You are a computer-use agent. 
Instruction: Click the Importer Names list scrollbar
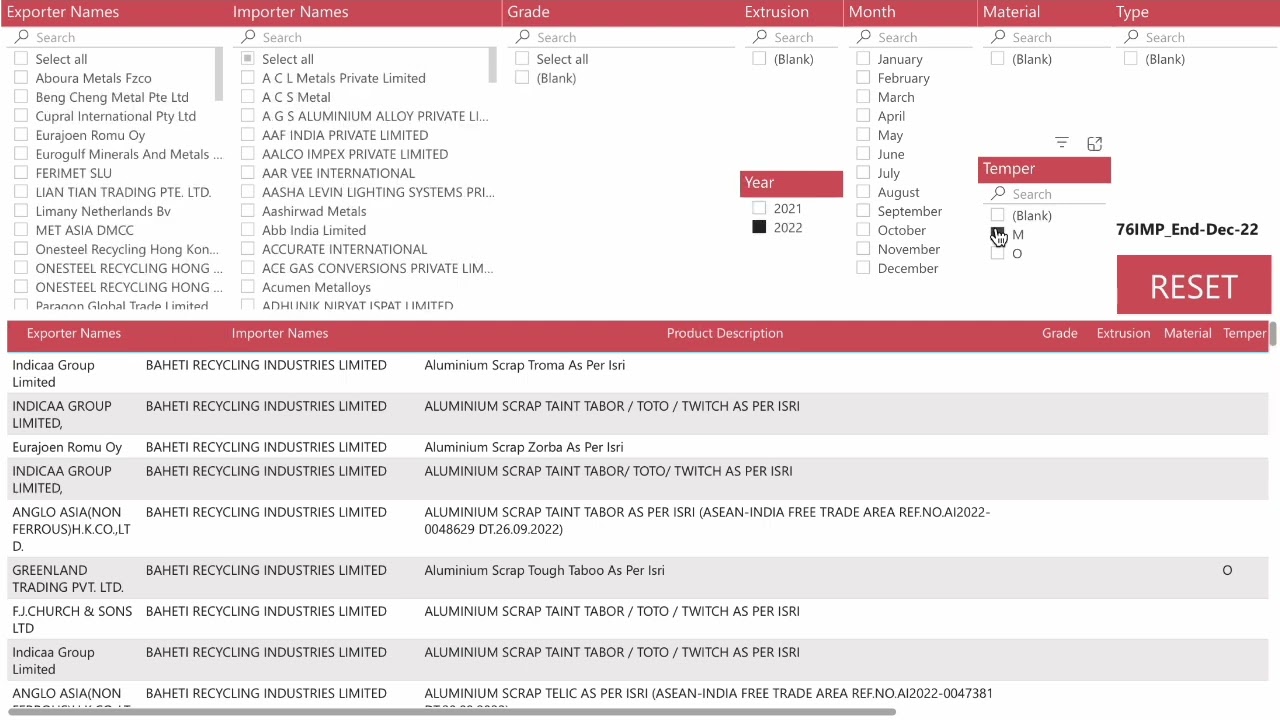(492, 65)
